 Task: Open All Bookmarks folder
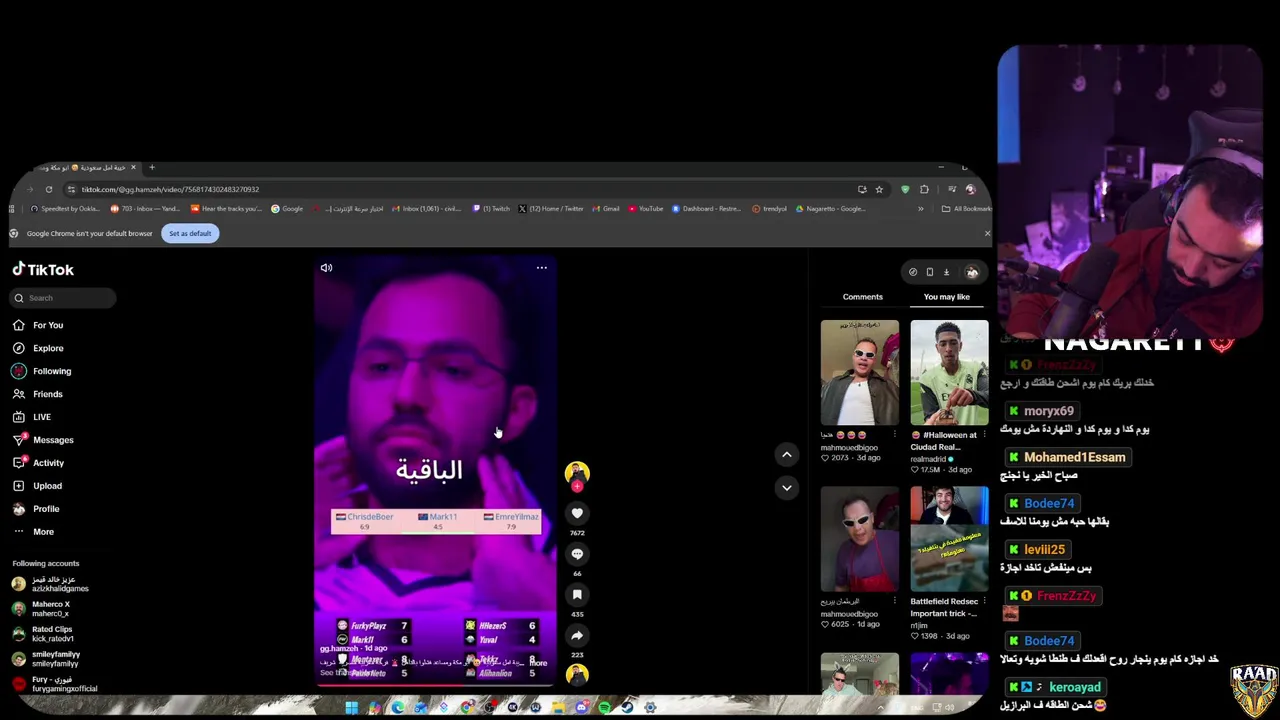point(967,209)
